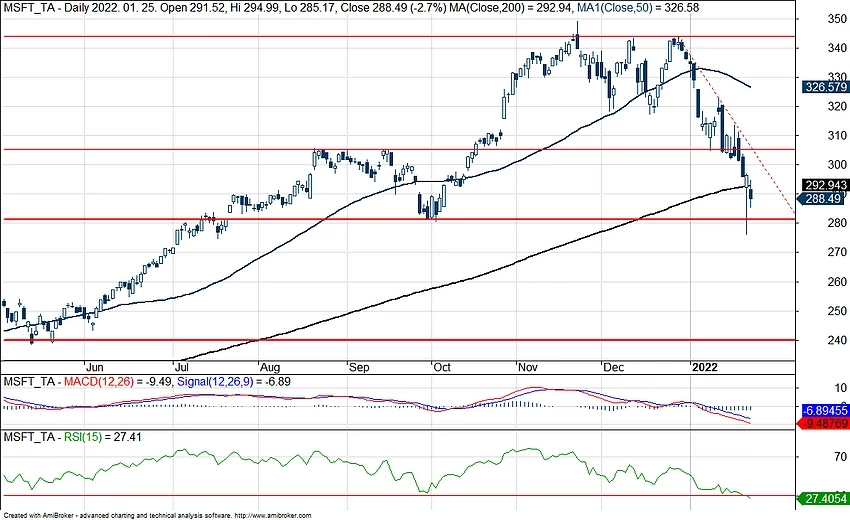Click the 326.579 MA50 price label
Viewport: 850px width, 520px height.
pos(825,87)
